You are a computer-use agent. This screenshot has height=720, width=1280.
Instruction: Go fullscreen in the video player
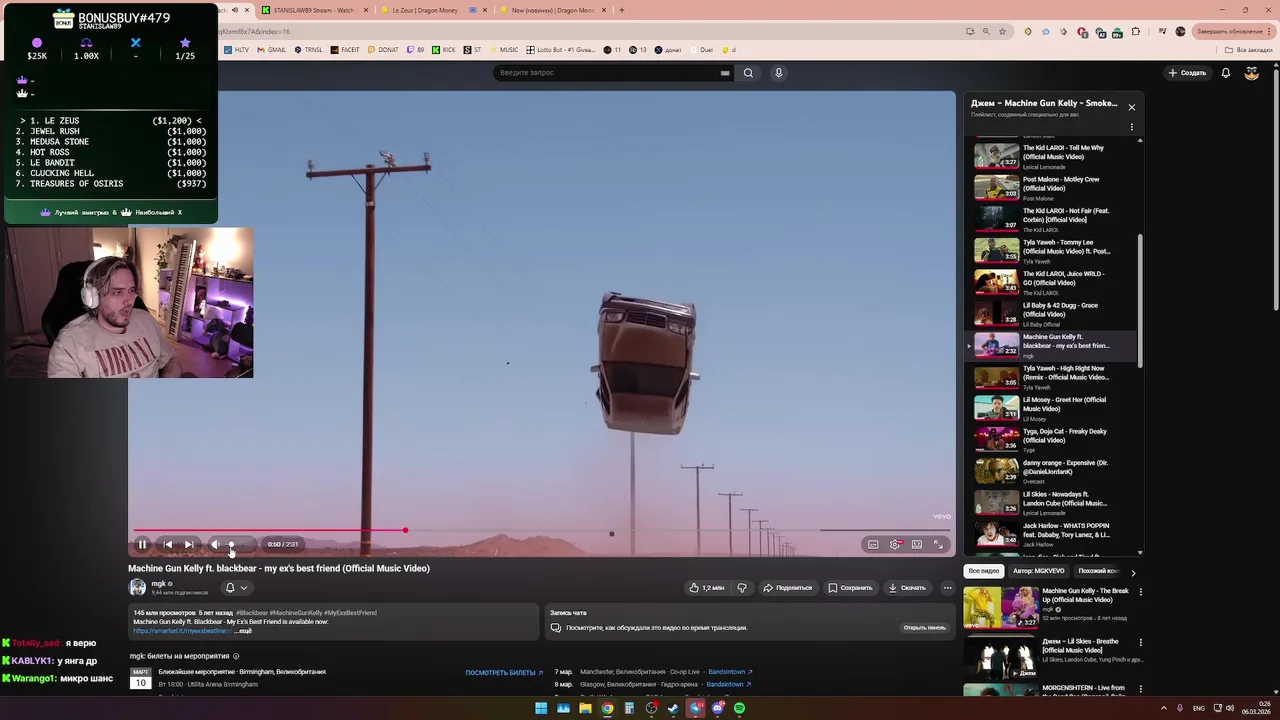(938, 544)
